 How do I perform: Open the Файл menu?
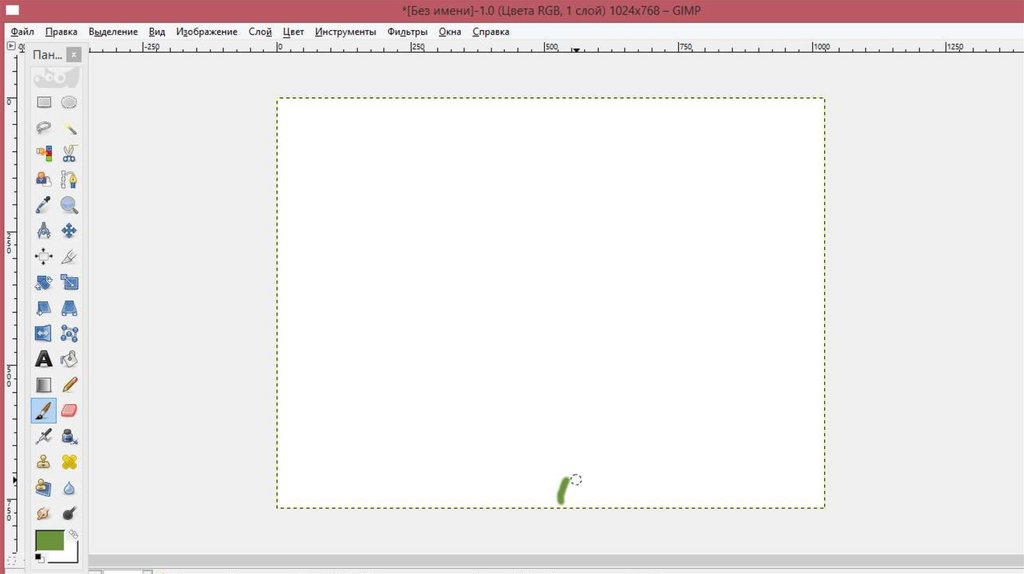tap(22, 32)
